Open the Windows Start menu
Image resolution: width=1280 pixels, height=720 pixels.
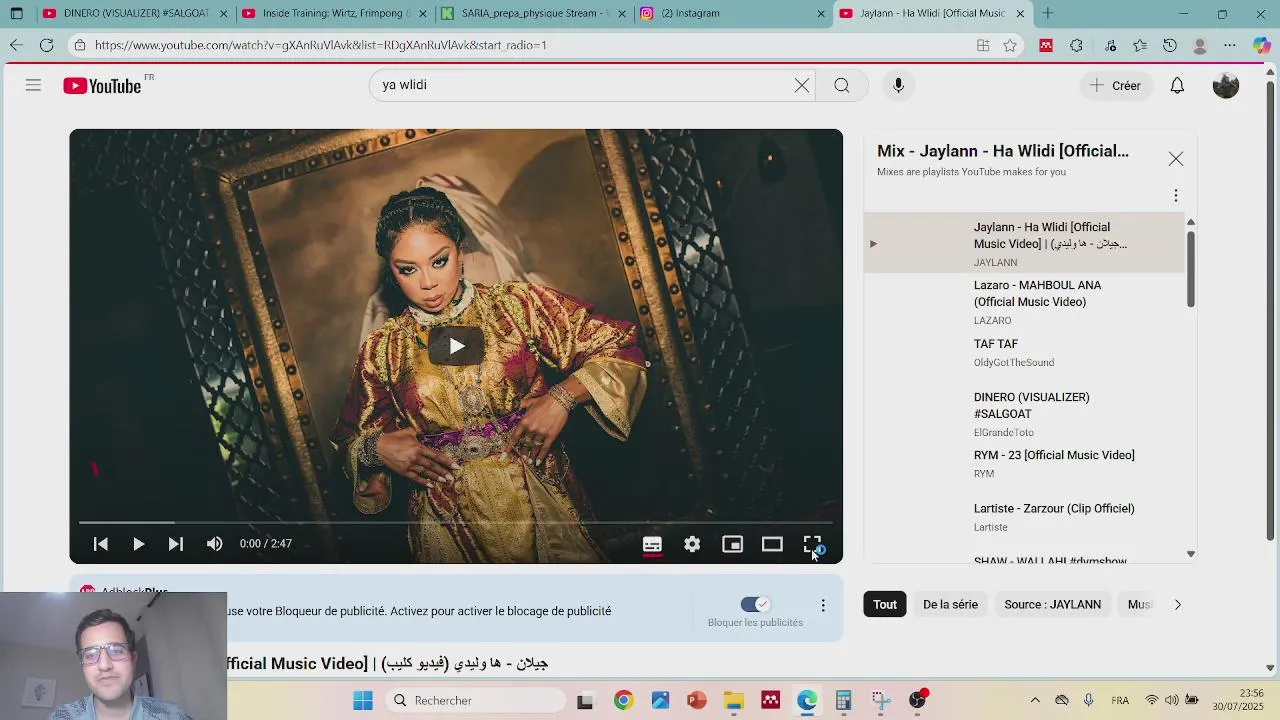pos(363,701)
